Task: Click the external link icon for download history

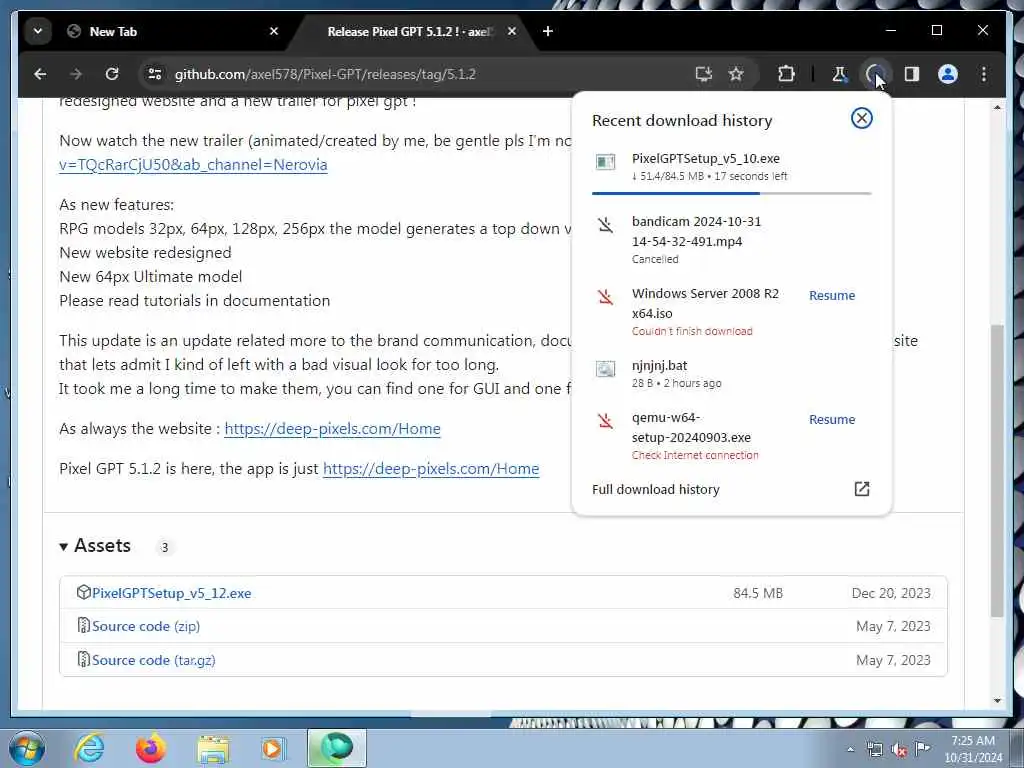Action: [x=861, y=488]
